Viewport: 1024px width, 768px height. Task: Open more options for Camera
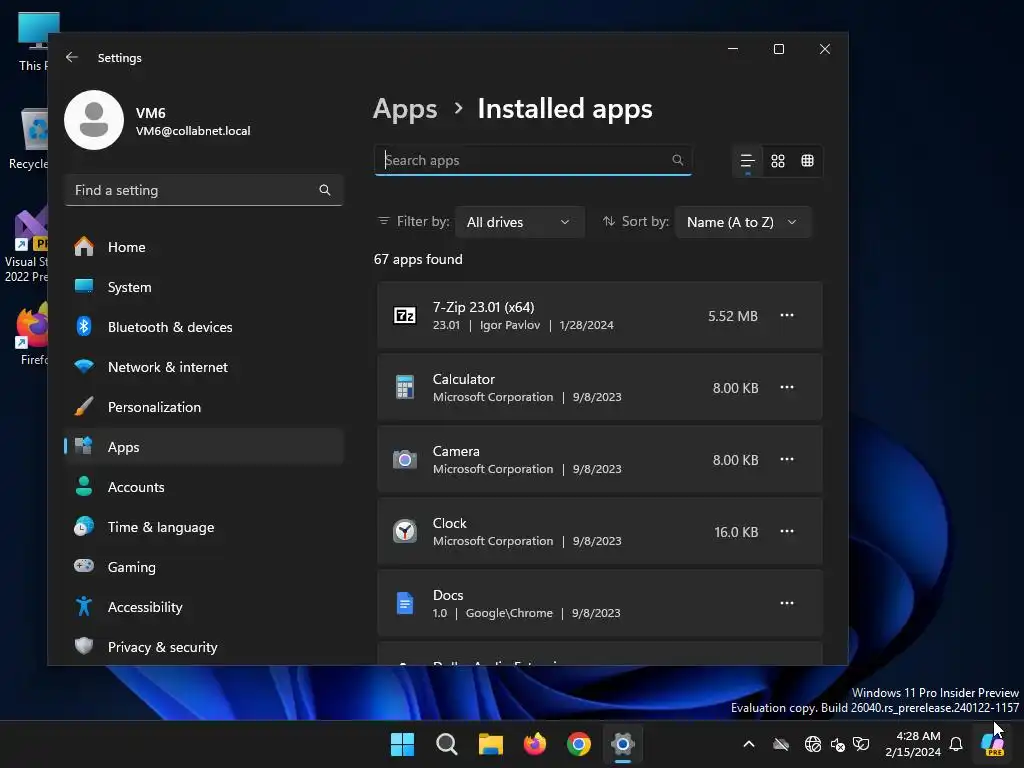tap(787, 459)
